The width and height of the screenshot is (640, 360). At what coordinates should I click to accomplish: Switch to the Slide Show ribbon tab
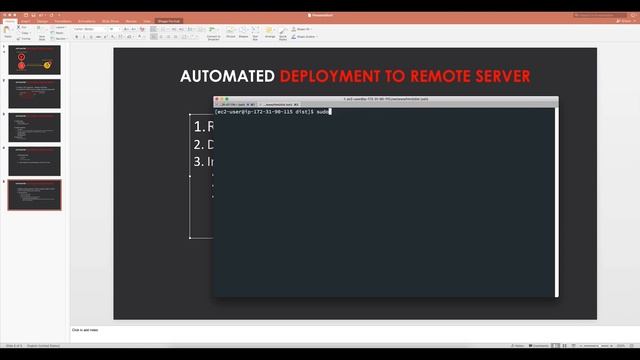pyautogui.click(x=110, y=21)
